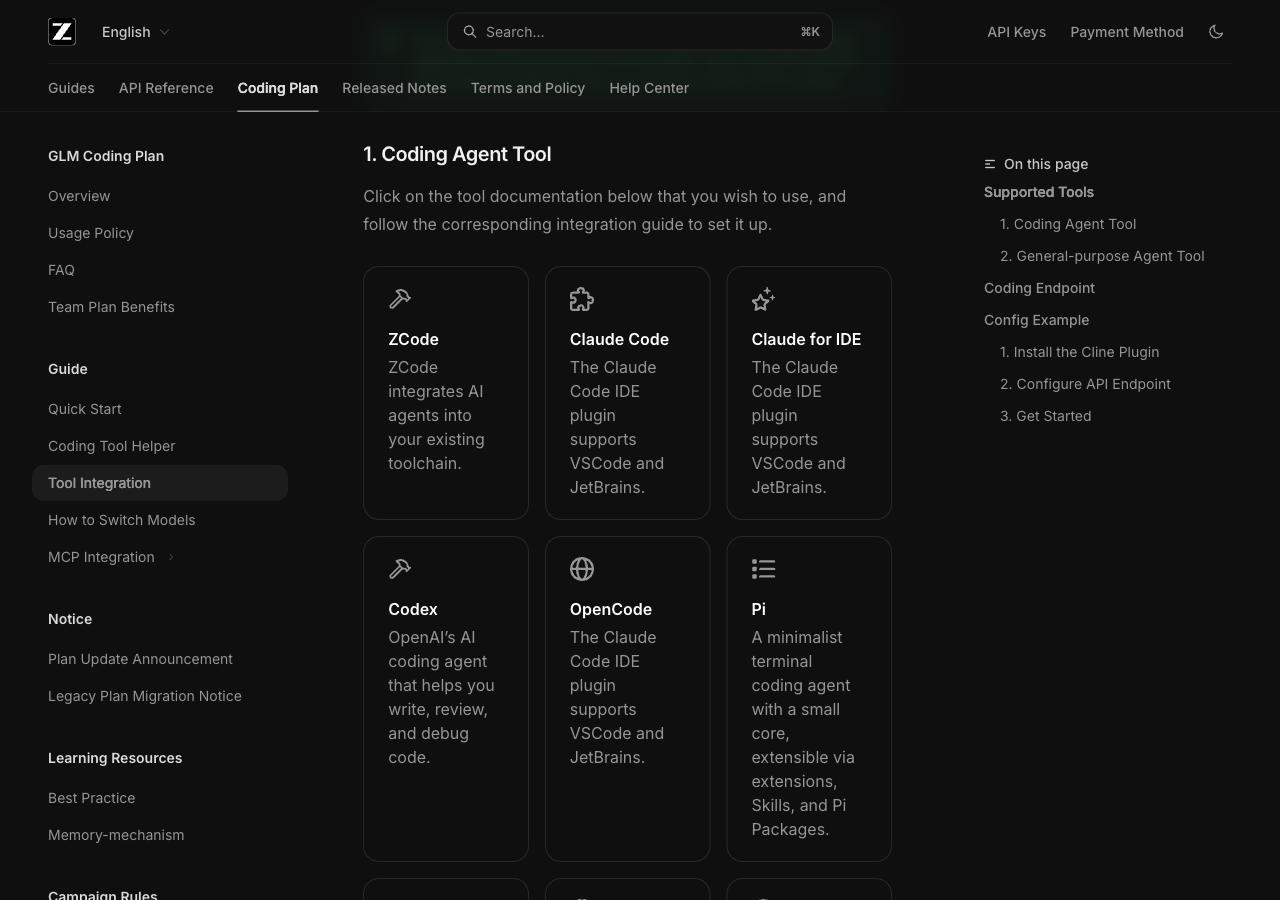This screenshot has width=1280, height=900.
Task: Open the Released Notes tab
Action: click(394, 88)
